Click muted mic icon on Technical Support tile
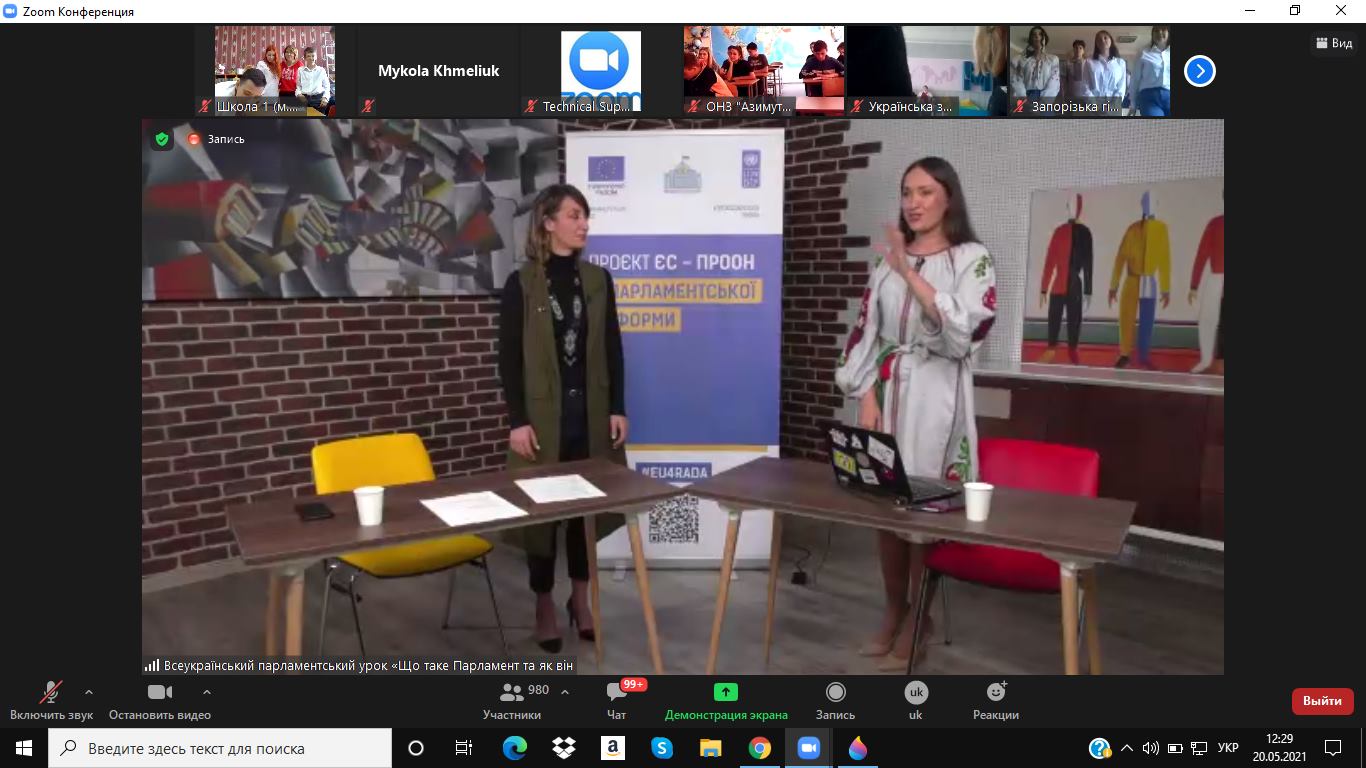1366x768 pixels. [x=531, y=106]
